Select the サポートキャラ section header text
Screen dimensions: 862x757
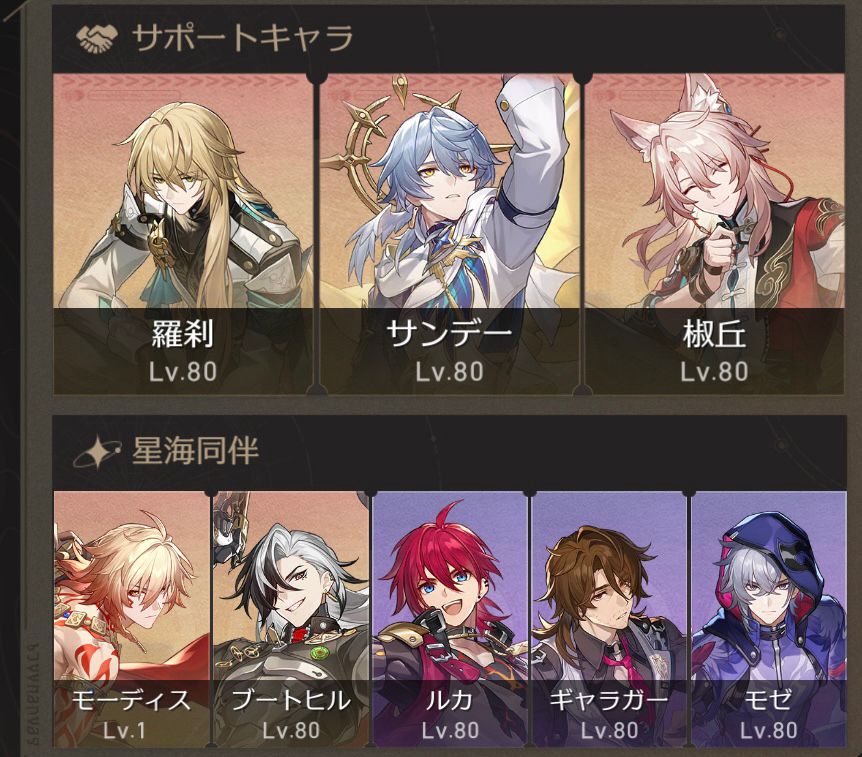click(242, 38)
